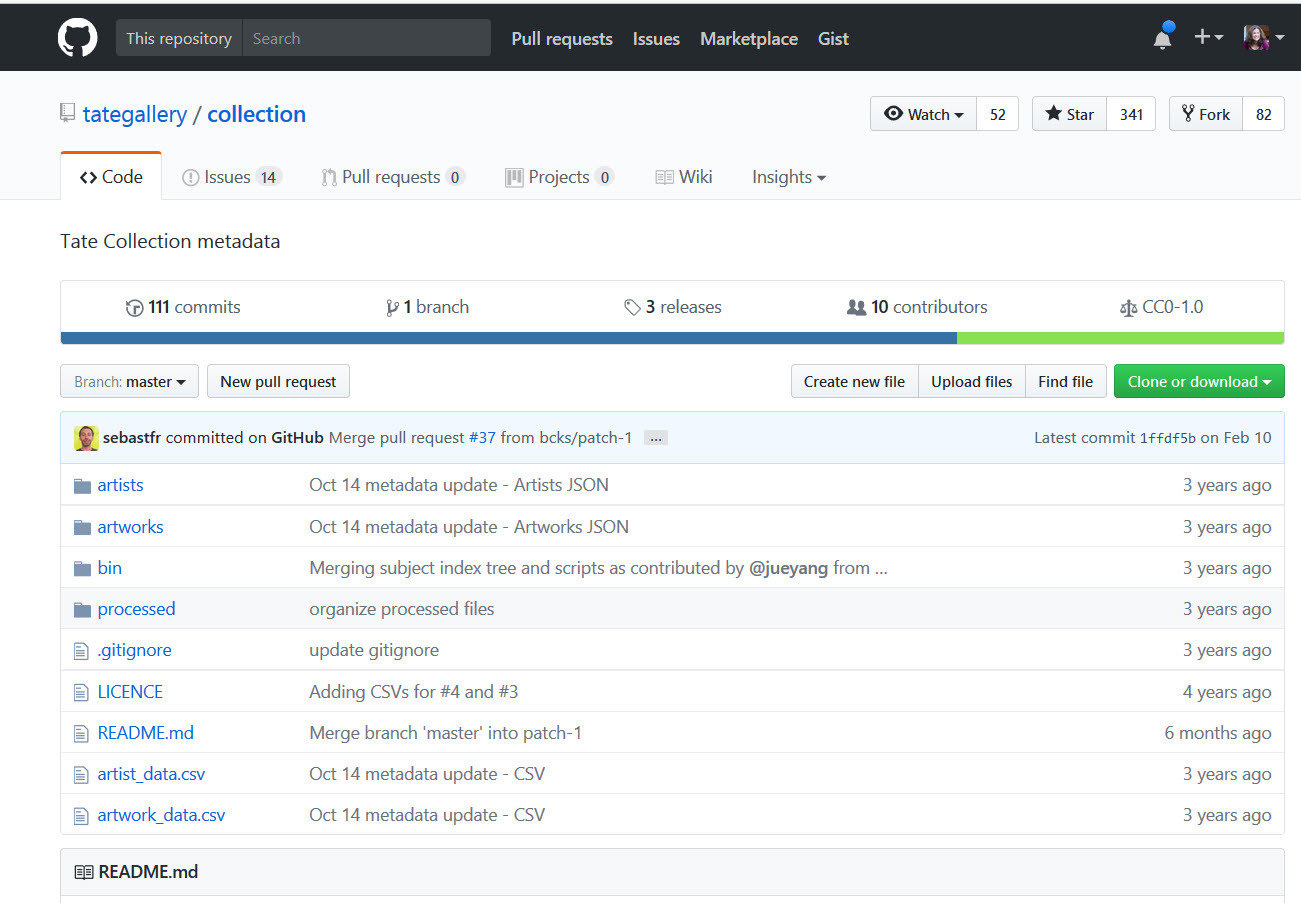Image resolution: width=1301 pixels, height=903 pixels.
Task: Open GitHub home via Octocat logo
Action: (x=77, y=38)
